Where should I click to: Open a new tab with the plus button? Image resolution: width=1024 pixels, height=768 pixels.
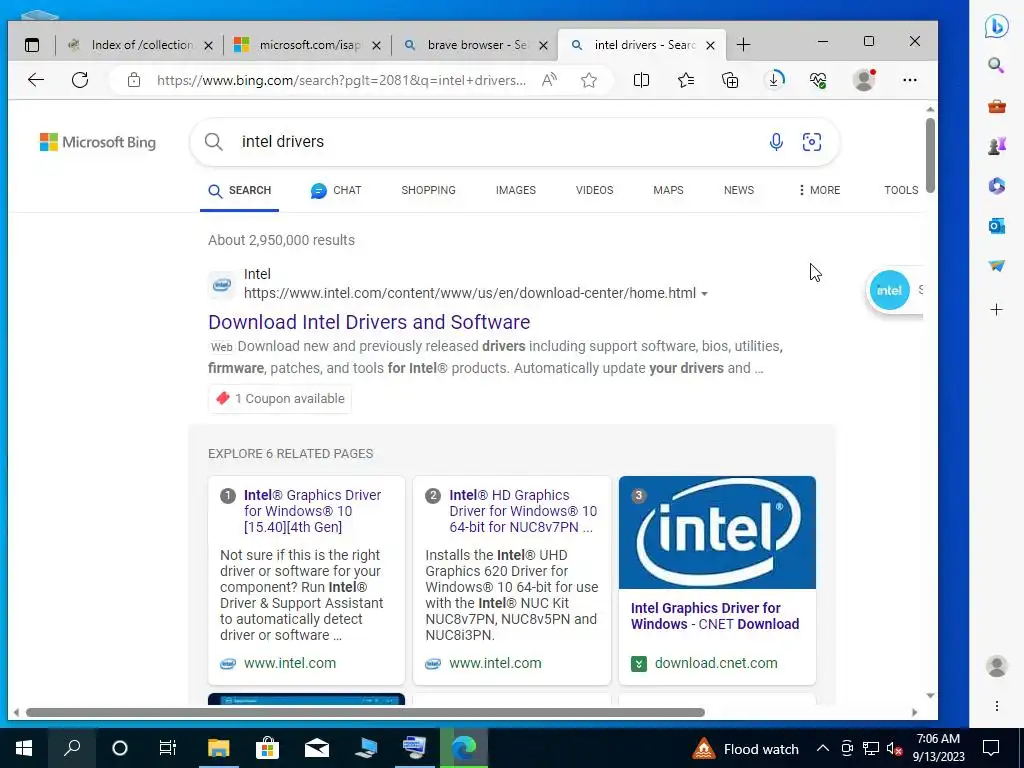coord(743,45)
